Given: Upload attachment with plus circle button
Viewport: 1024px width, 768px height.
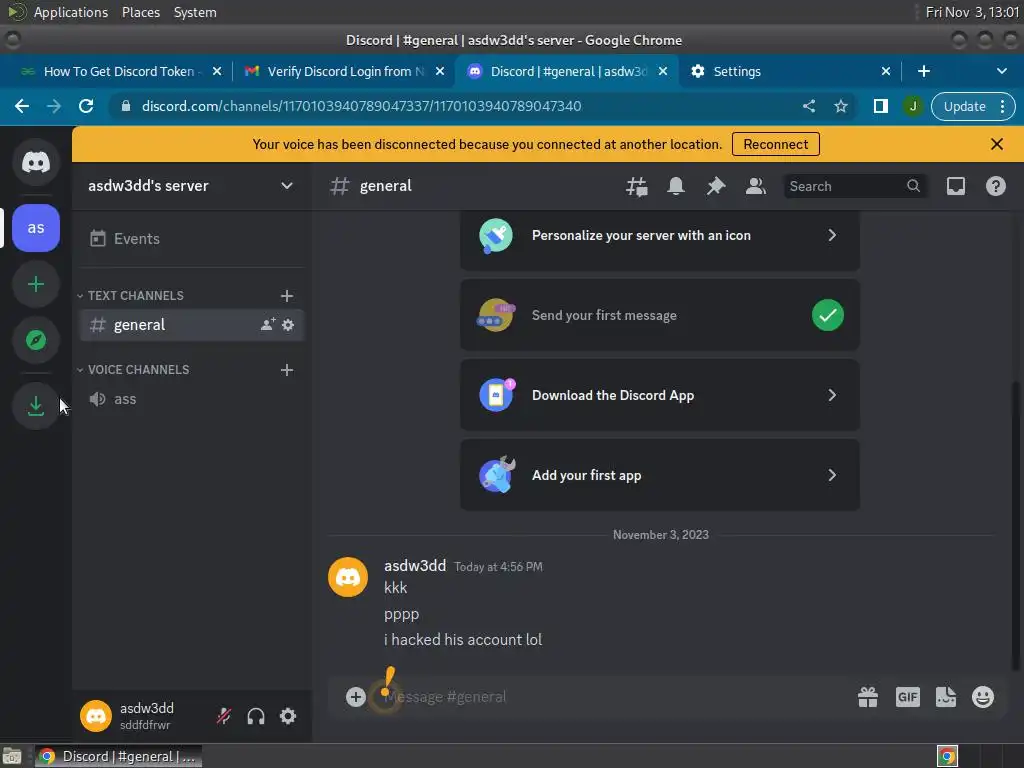Looking at the screenshot, I should (x=356, y=697).
